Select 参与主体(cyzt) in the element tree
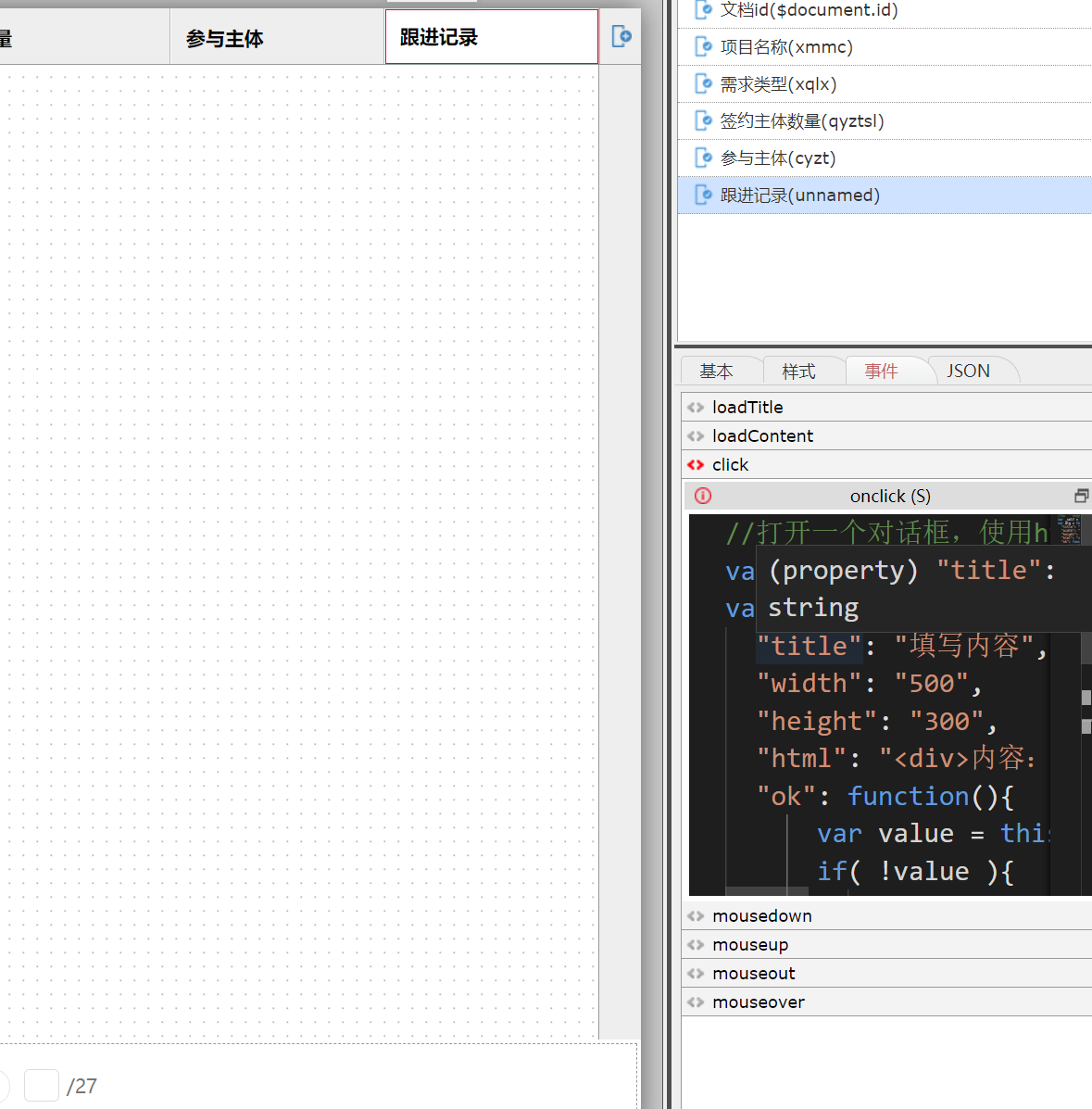The height and width of the screenshot is (1109, 1092). point(778,158)
